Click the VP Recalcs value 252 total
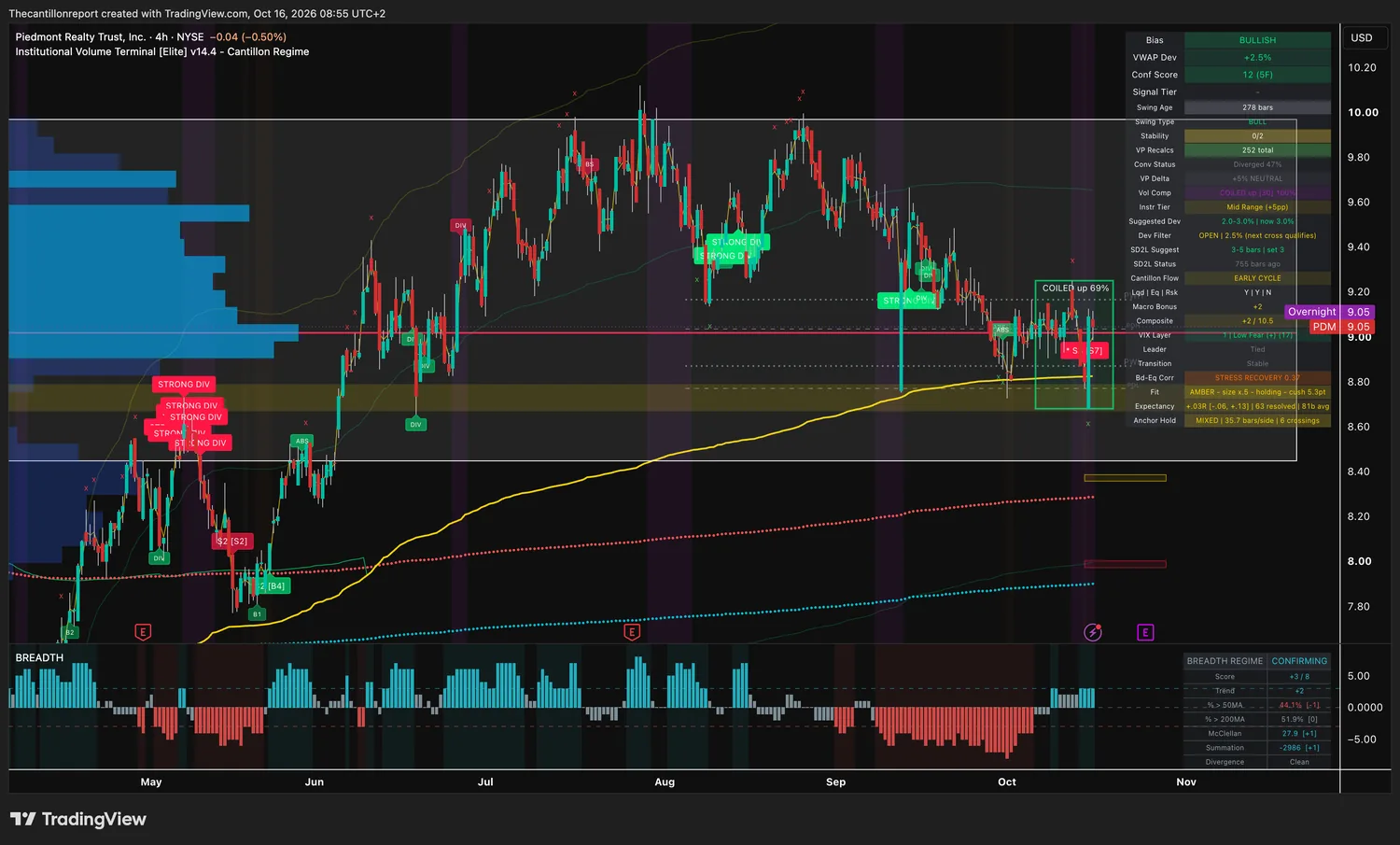The height and width of the screenshot is (845, 1400). [x=1257, y=150]
